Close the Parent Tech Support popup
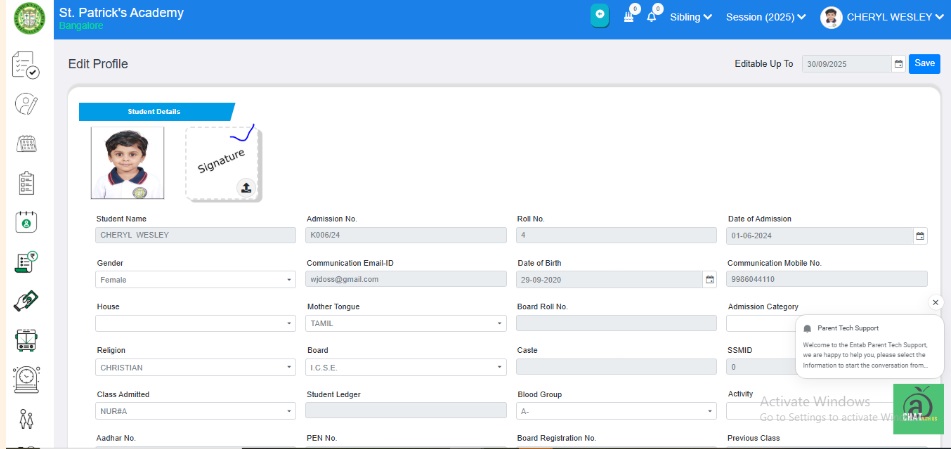This screenshot has width=951, height=449. 935,302
